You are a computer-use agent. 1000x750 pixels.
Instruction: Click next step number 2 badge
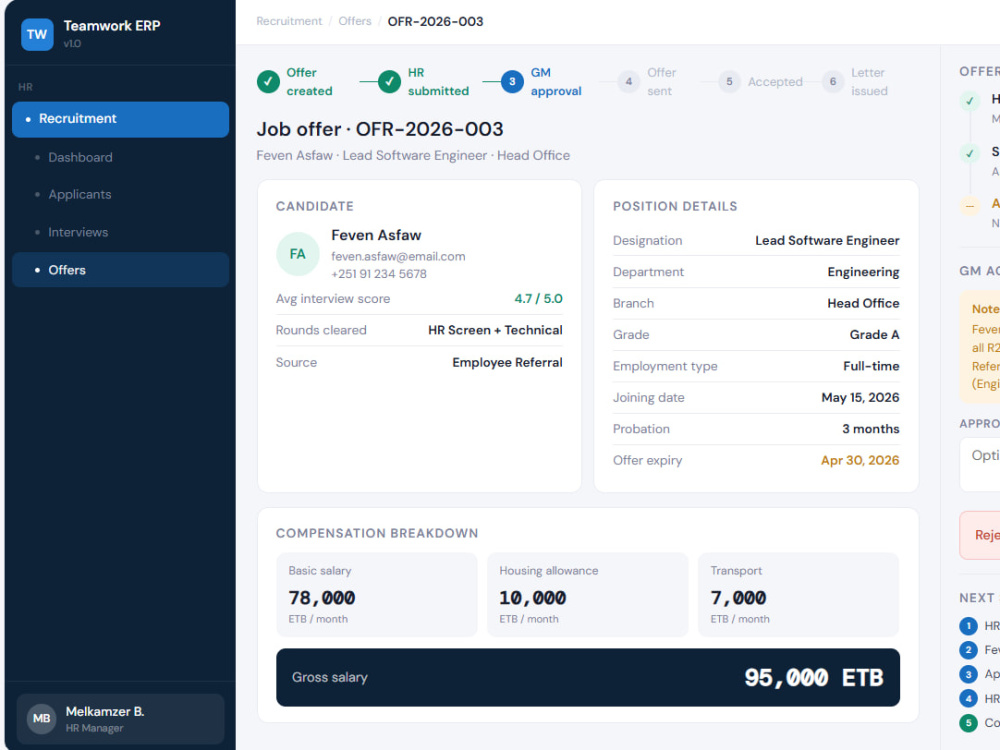968,650
